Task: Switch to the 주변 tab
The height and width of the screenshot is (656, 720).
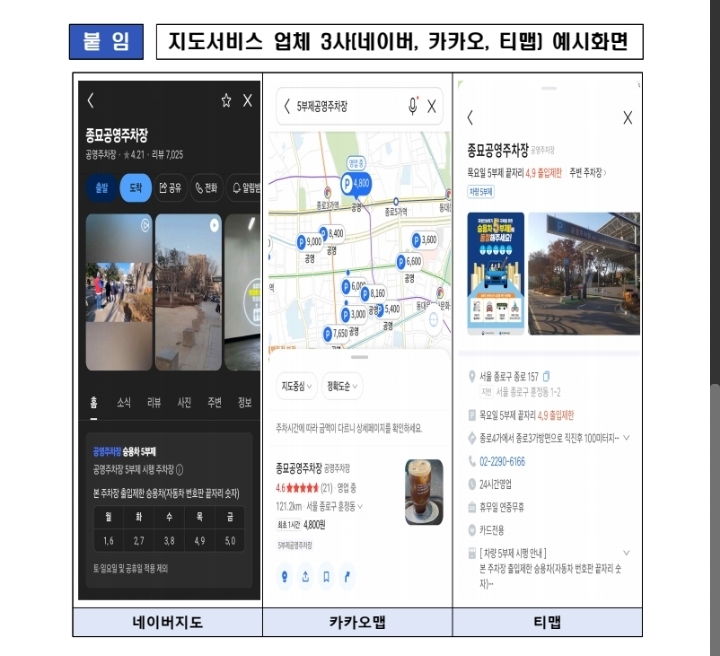Action: click(x=214, y=403)
